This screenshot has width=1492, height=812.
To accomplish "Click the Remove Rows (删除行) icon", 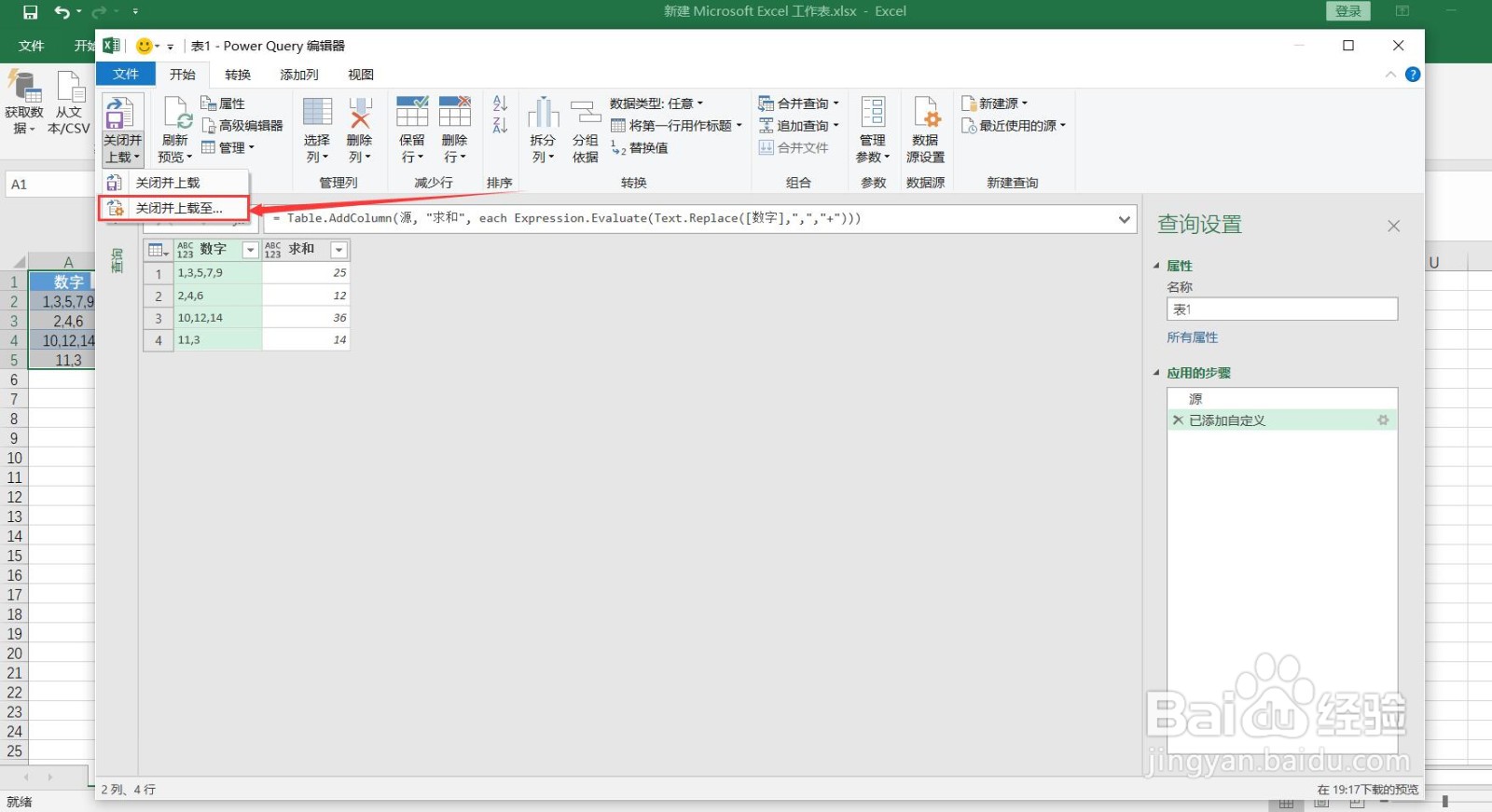I will click(x=455, y=112).
